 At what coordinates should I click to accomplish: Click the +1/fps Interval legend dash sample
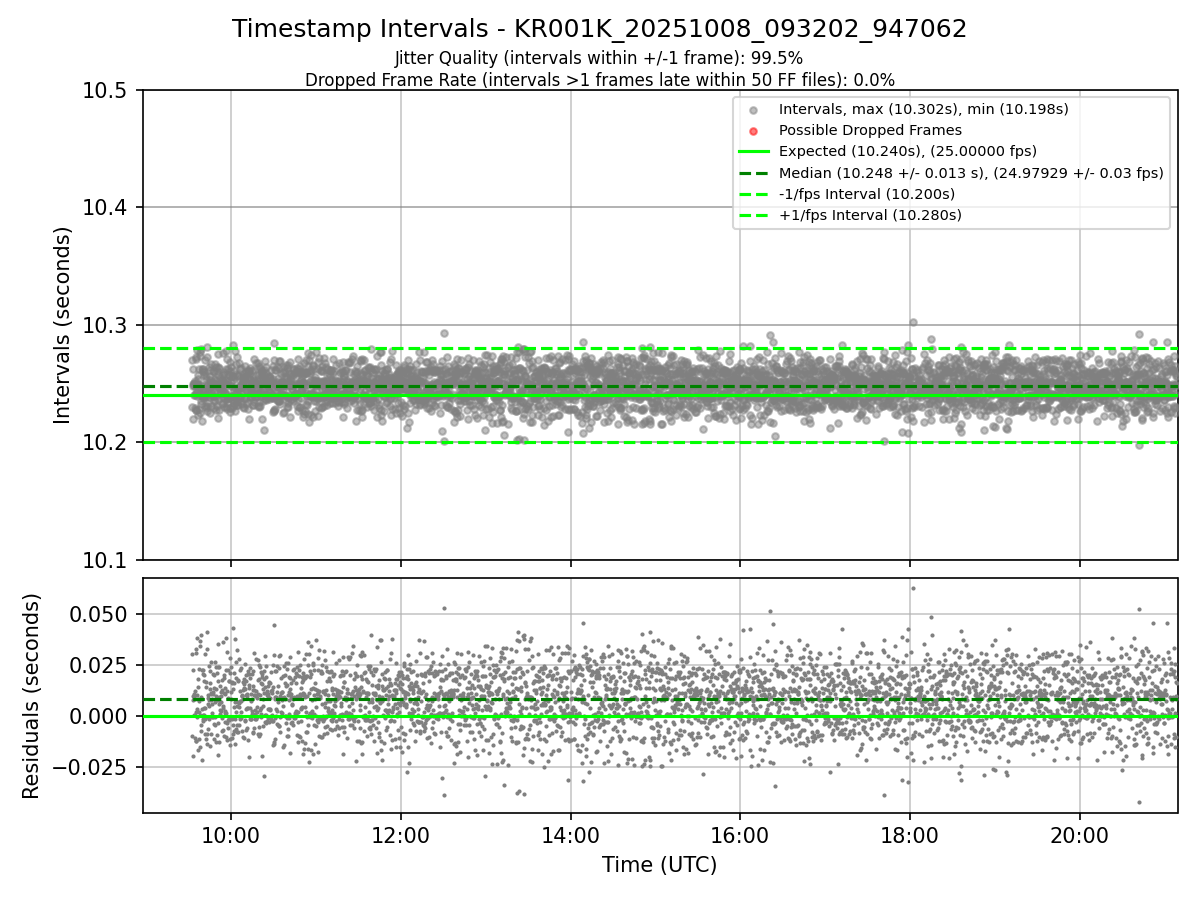click(753, 215)
